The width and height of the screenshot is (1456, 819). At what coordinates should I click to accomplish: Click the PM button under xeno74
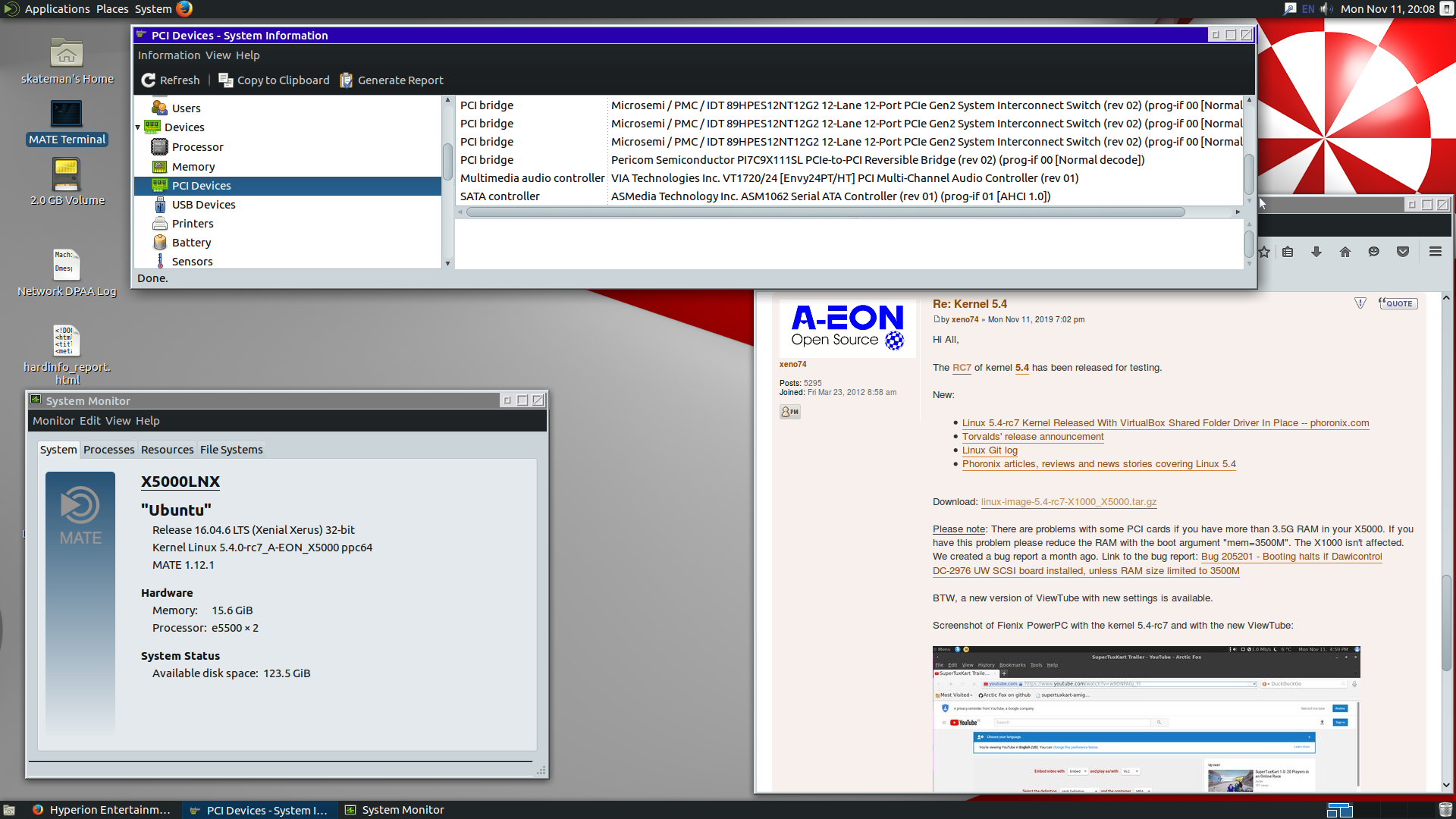789,412
